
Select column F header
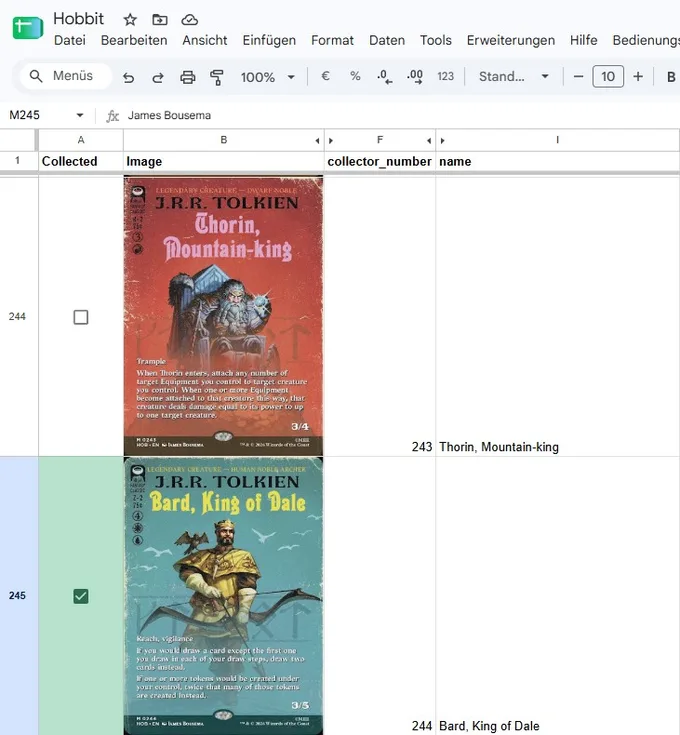(380, 140)
